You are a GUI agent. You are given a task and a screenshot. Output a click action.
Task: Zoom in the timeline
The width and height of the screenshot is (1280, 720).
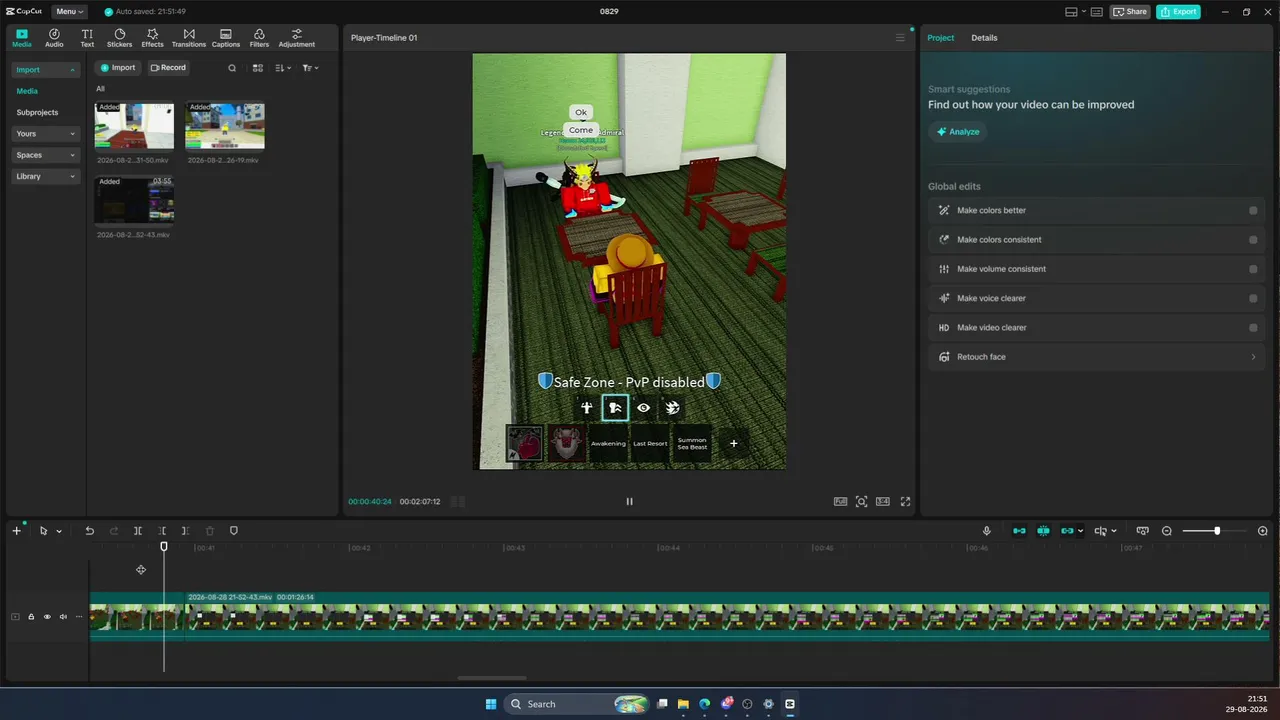point(1263,531)
